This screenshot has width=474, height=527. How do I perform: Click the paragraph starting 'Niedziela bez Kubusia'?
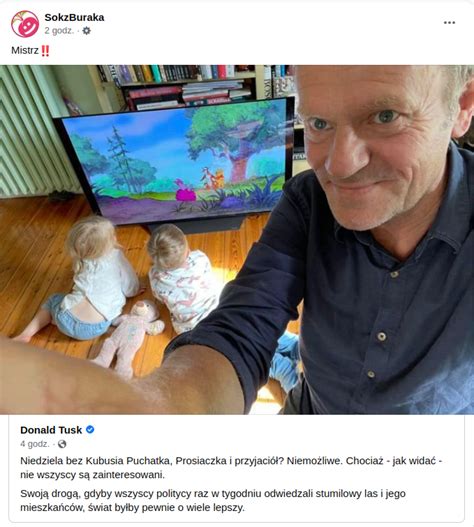point(231,468)
